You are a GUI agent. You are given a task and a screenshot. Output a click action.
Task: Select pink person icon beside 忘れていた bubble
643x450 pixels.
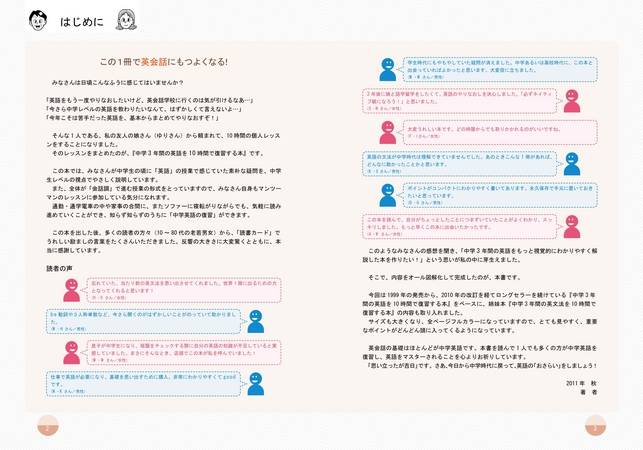pos(71,288)
